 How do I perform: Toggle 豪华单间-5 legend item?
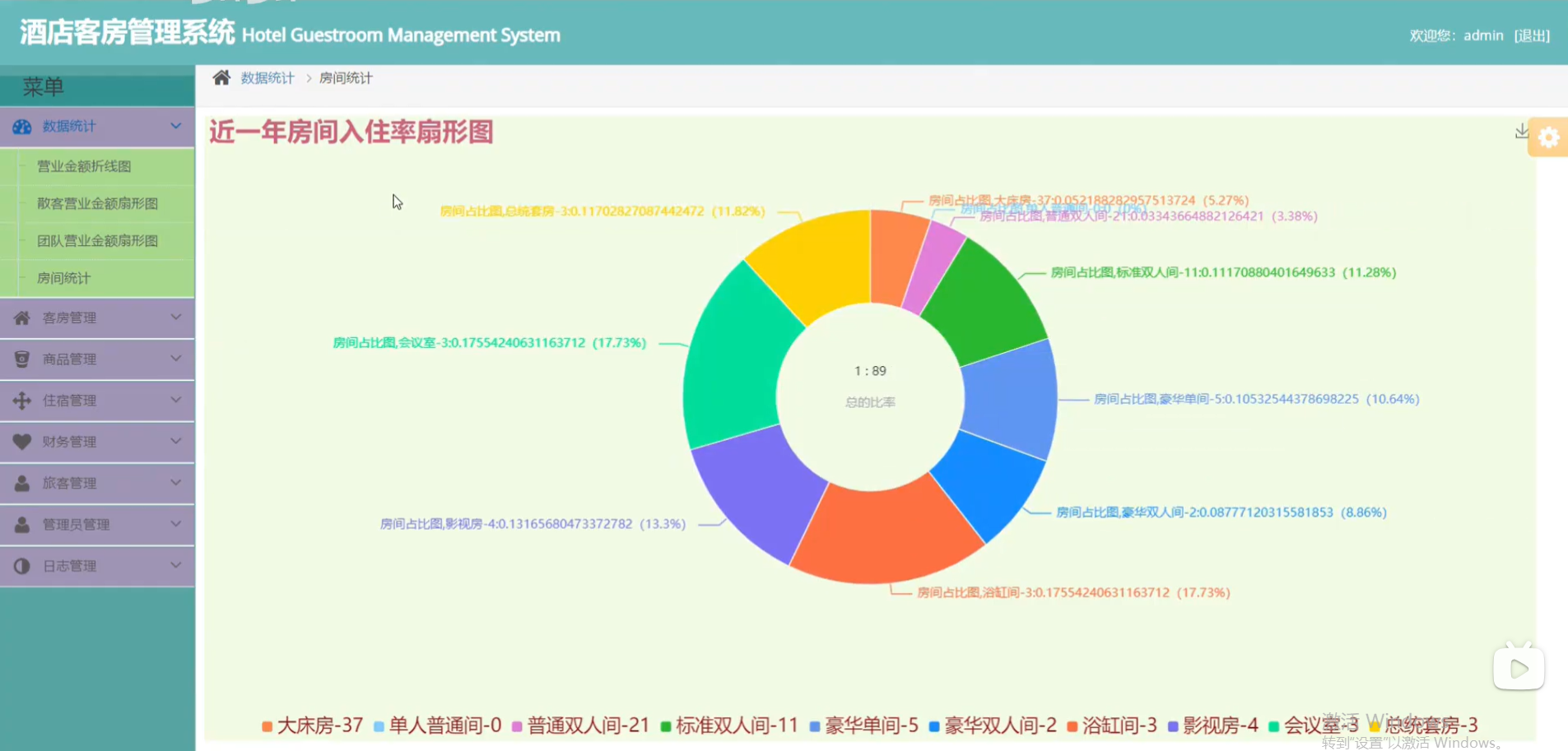(863, 726)
